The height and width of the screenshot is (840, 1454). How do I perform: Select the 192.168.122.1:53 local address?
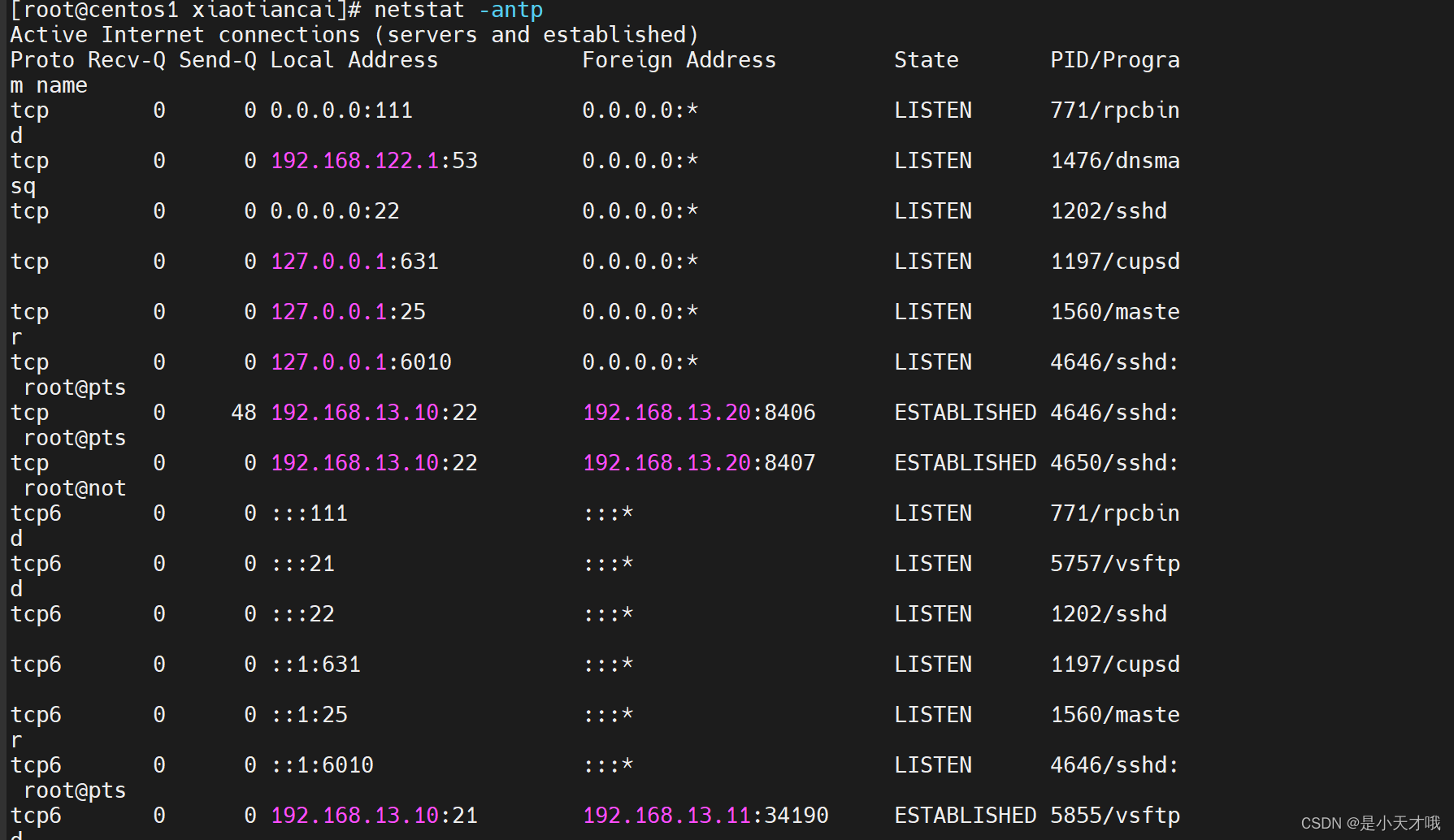pyautogui.click(x=374, y=160)
